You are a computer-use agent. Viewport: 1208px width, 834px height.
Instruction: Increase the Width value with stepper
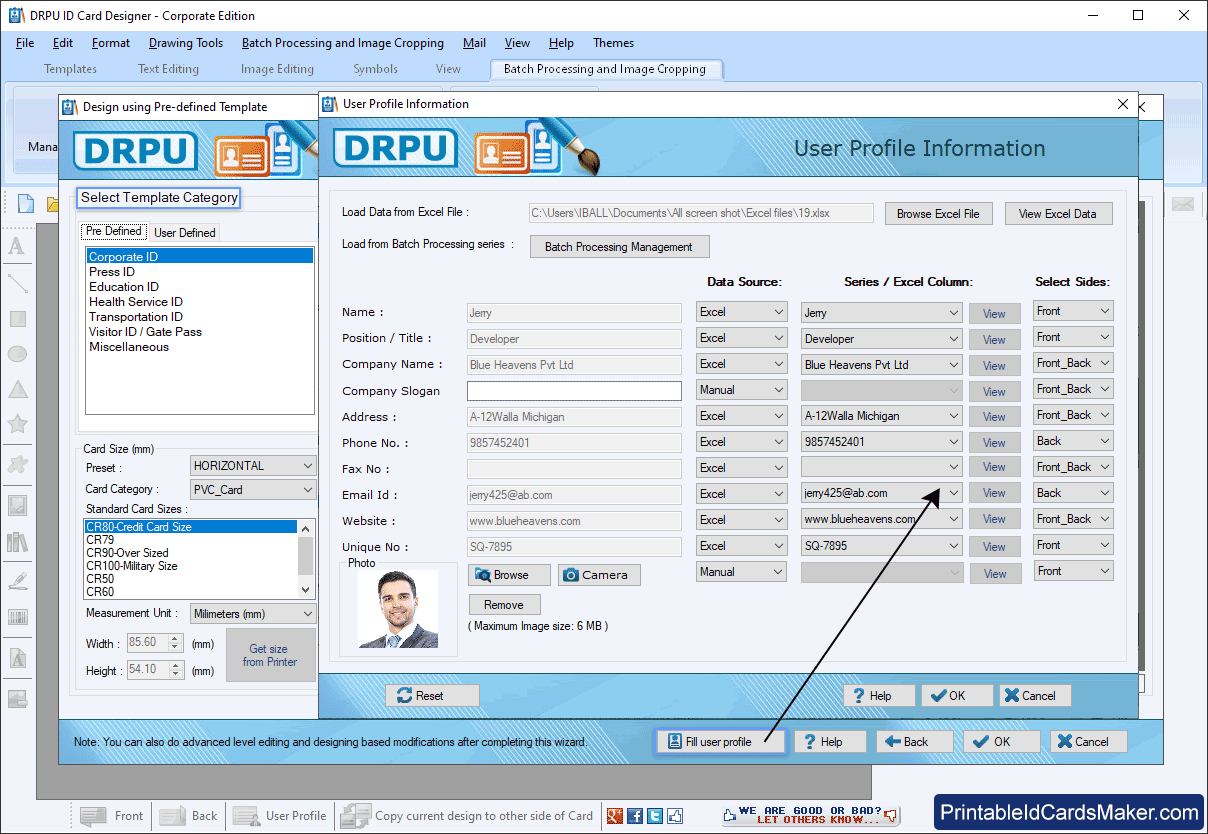(176, 640)
